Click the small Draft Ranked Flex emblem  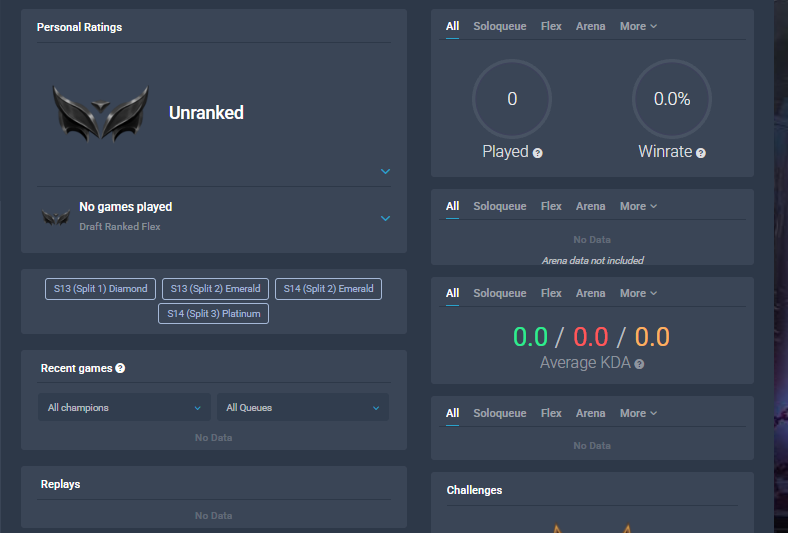pos(55,218)
